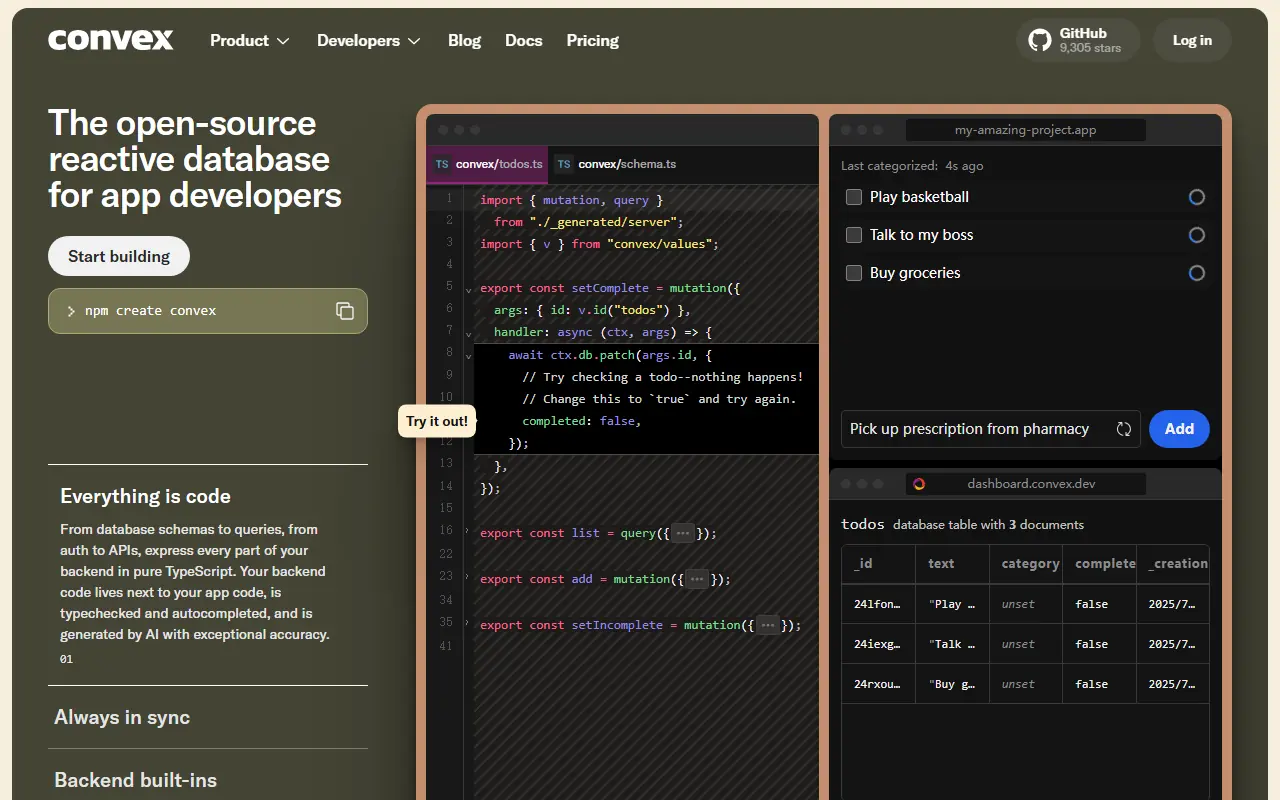The height and width of the screenshot is (800, 1280).
Task: Click the Convex logo in the navigation bar
Action: (x=110, y=40)
